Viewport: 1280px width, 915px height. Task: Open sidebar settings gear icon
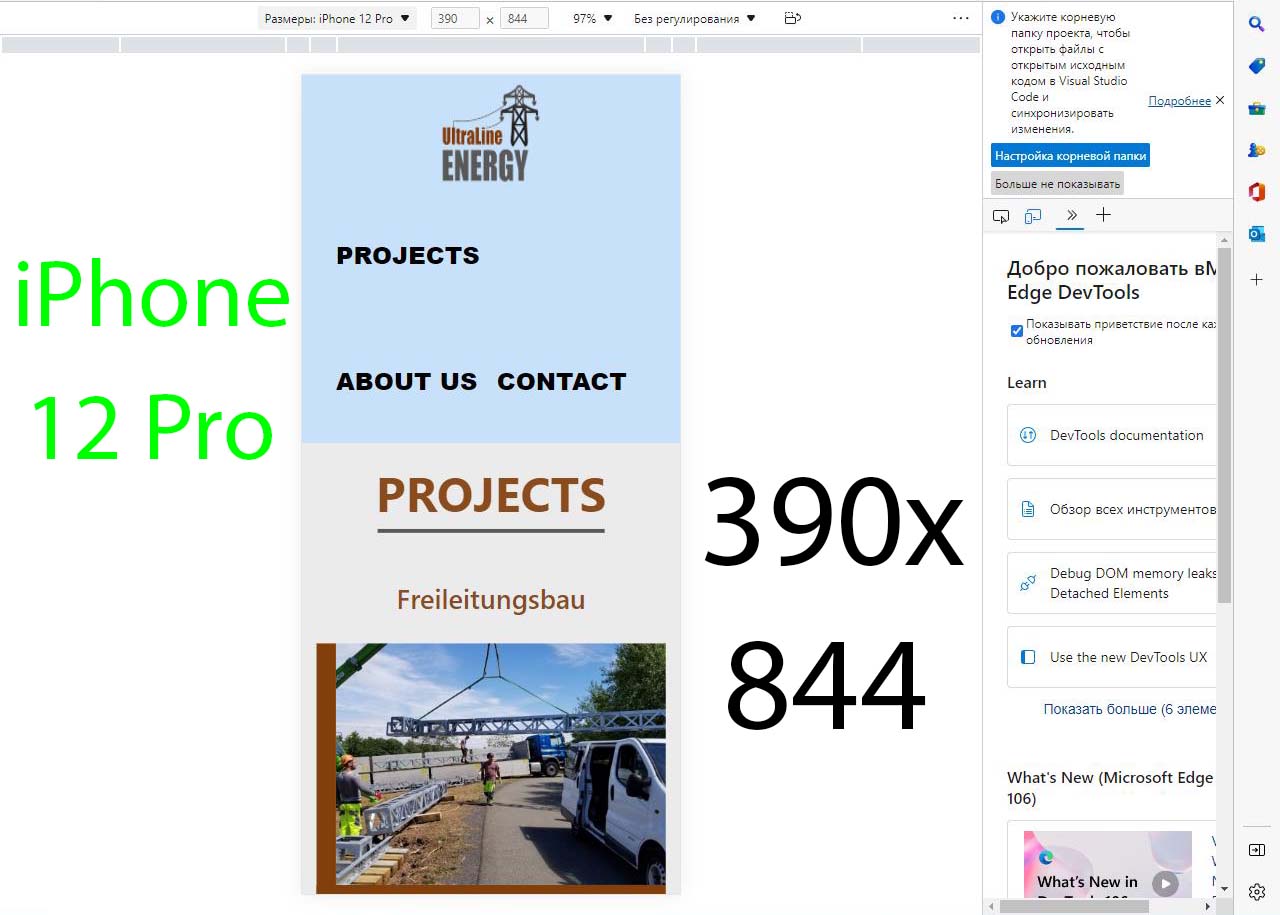click(1257, 891)
